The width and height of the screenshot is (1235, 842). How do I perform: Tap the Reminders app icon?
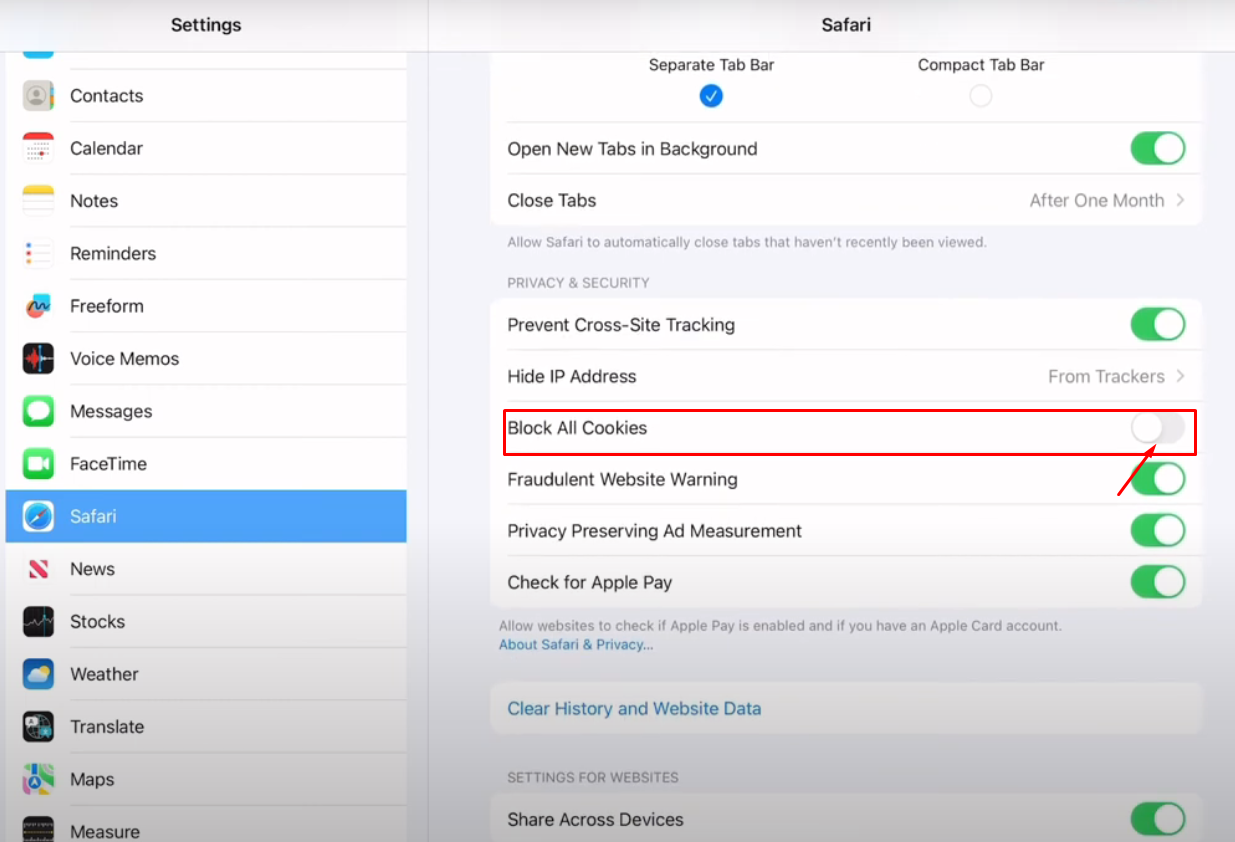click(x=38, y=254)
